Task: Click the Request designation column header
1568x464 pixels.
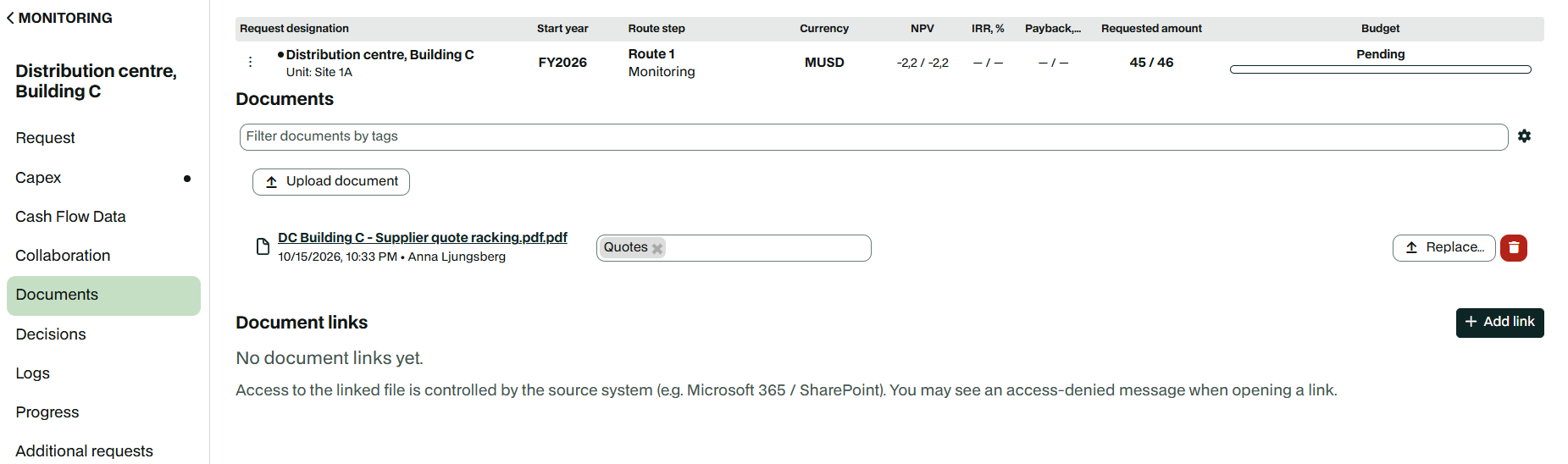Action: pyautogui.click(x=294, y=29)
